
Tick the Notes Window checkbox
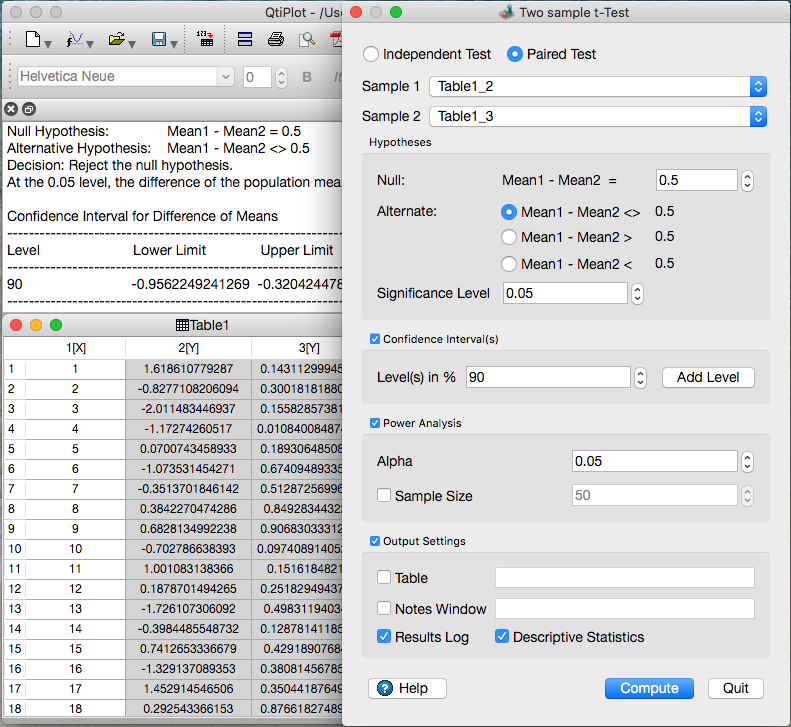[x=384, y=609]
